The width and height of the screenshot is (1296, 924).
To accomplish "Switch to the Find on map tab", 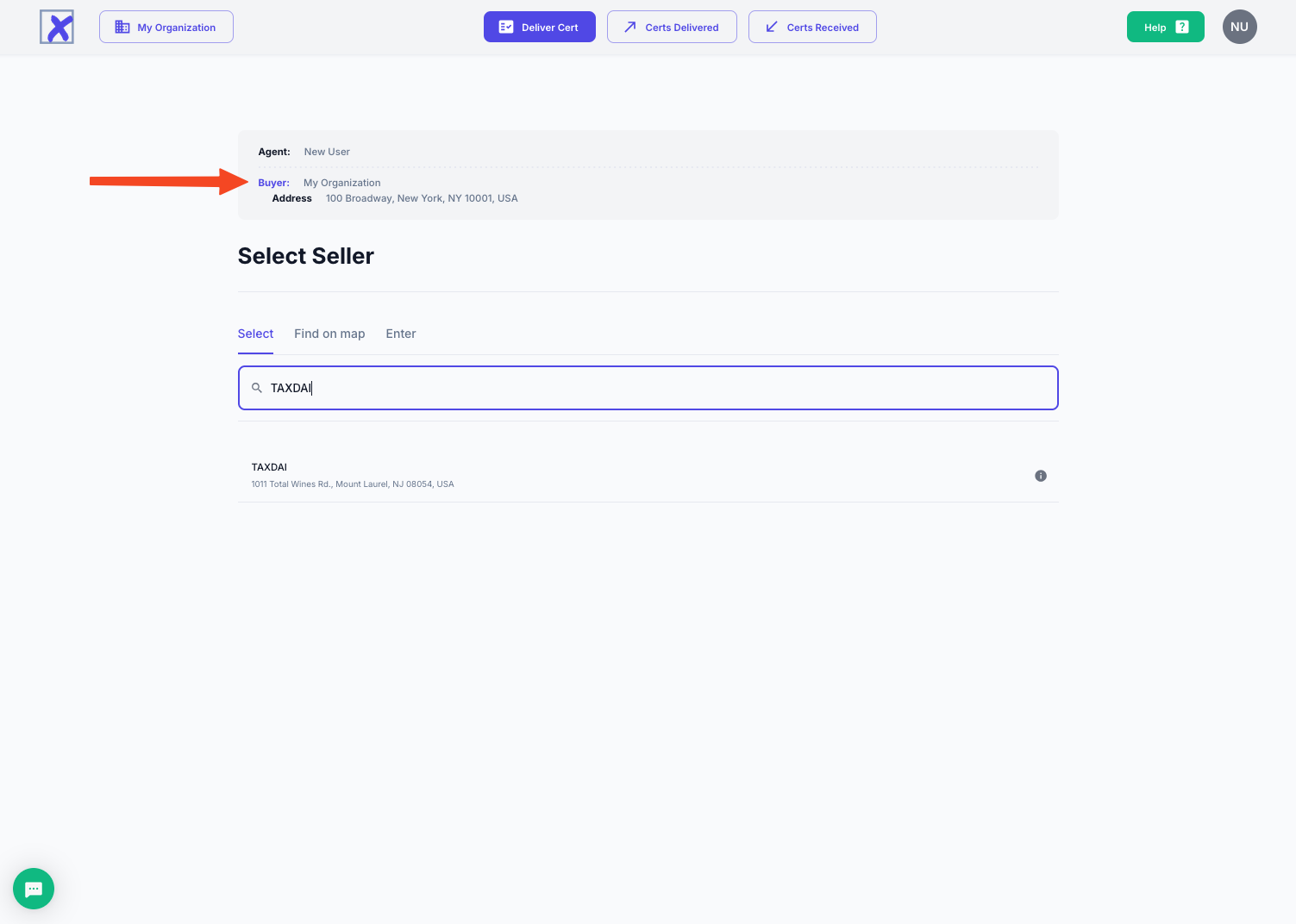I will point(329,334).
